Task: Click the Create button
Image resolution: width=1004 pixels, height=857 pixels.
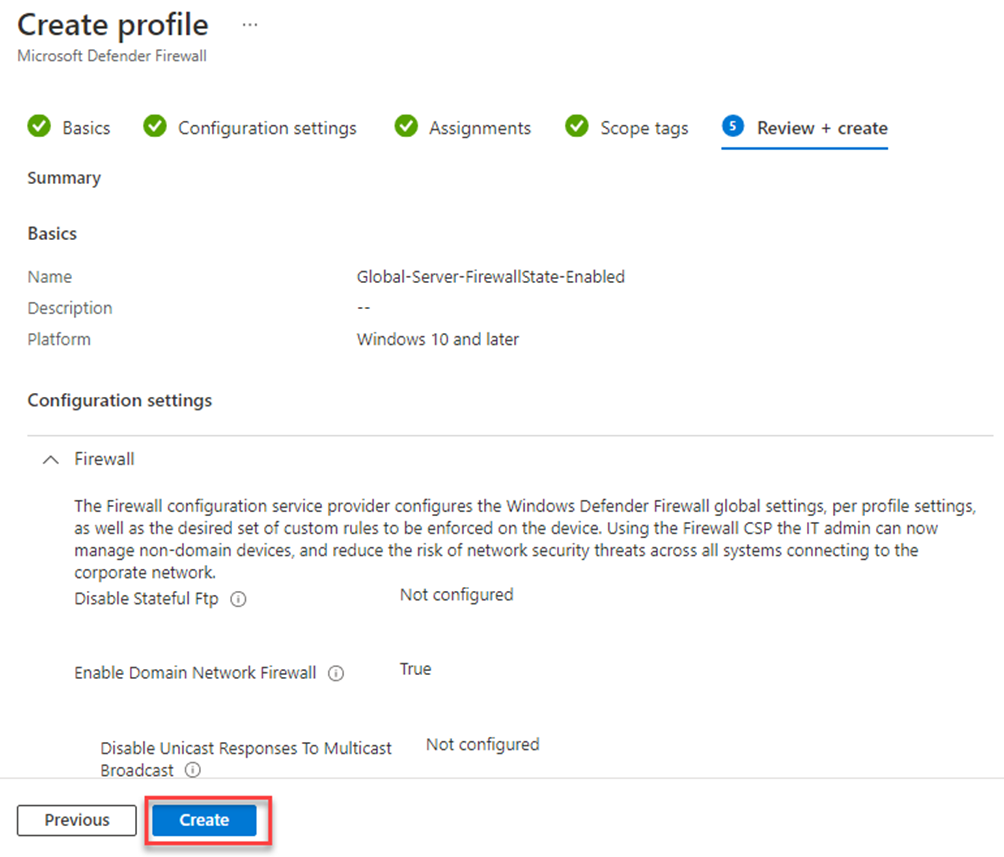Action: [x=204, y=820]
